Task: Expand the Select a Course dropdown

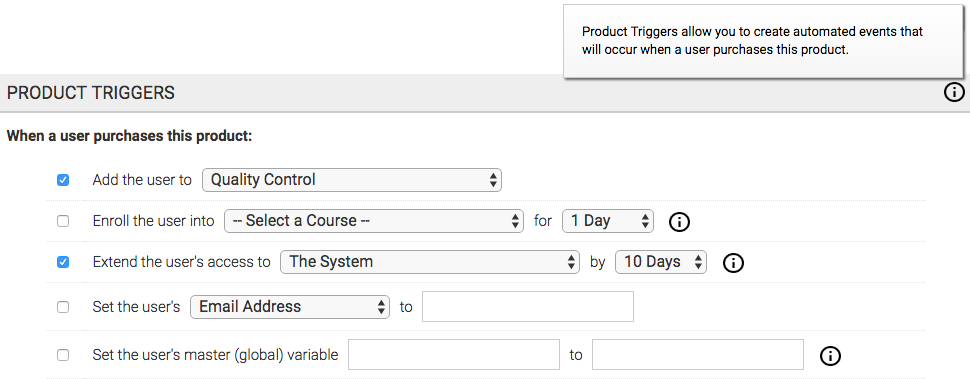Action: [x=374, y=221]
